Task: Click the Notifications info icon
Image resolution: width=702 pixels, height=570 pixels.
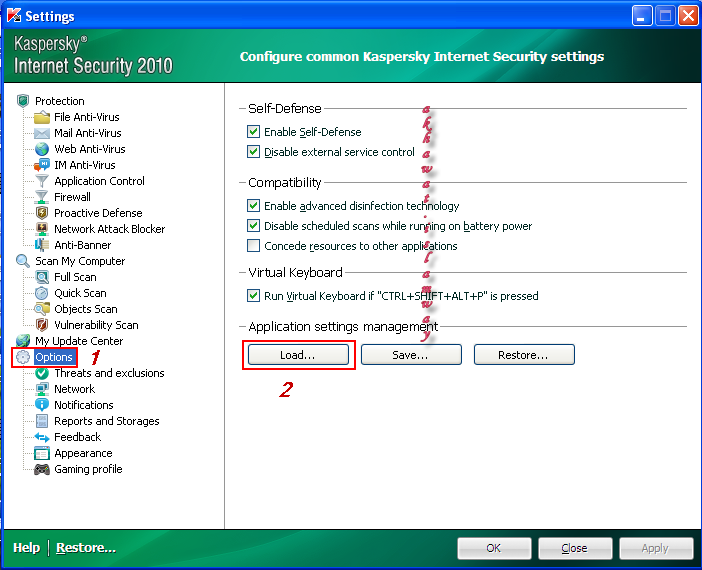Action: [x=42, y=405]
